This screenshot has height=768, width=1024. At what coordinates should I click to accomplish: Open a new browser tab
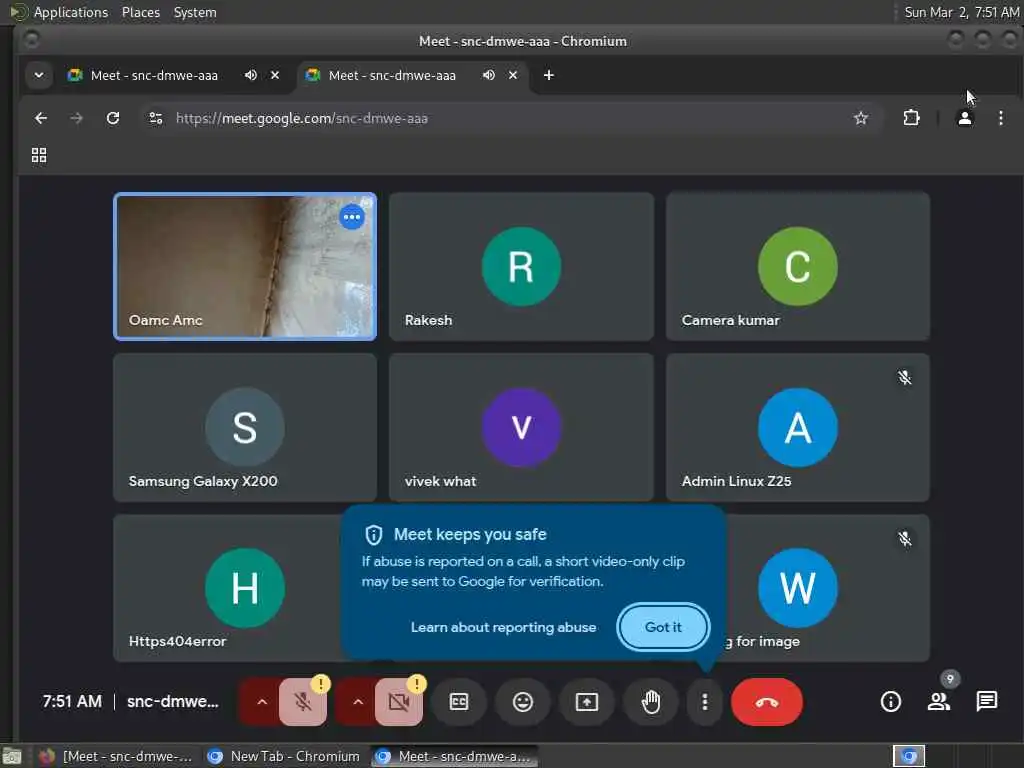[x=549, y=75]
